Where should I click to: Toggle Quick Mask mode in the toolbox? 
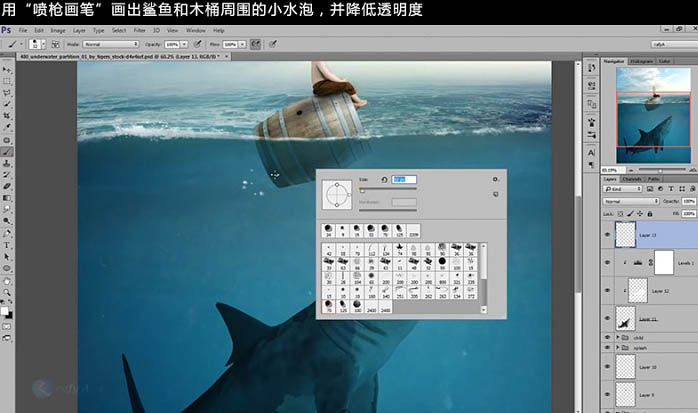[7, 327]
